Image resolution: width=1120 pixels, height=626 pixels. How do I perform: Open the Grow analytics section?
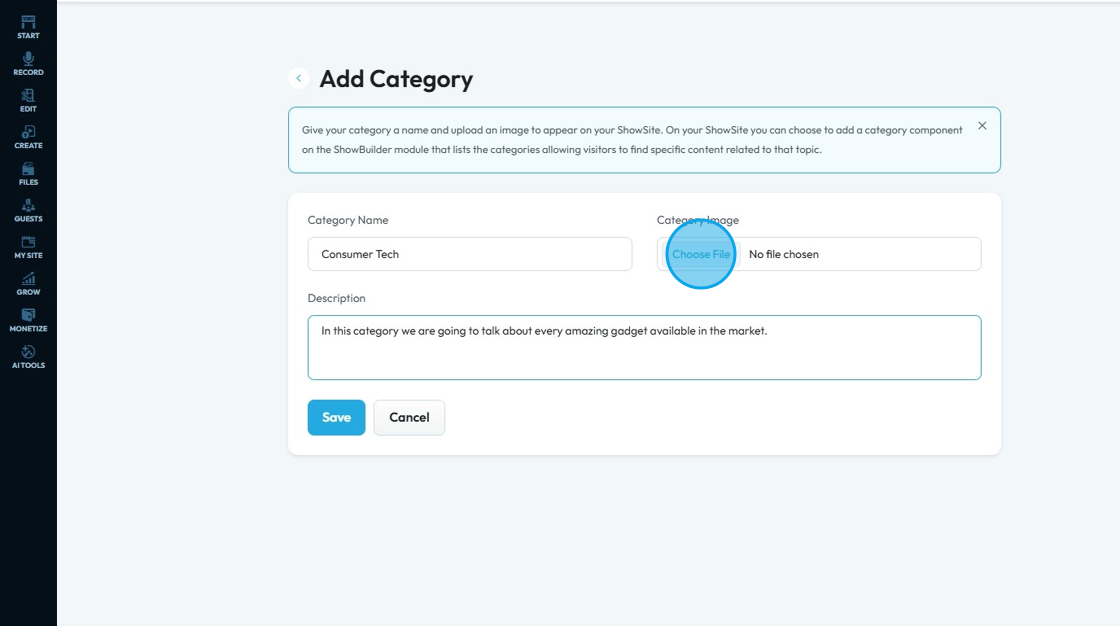click(28, 284)
